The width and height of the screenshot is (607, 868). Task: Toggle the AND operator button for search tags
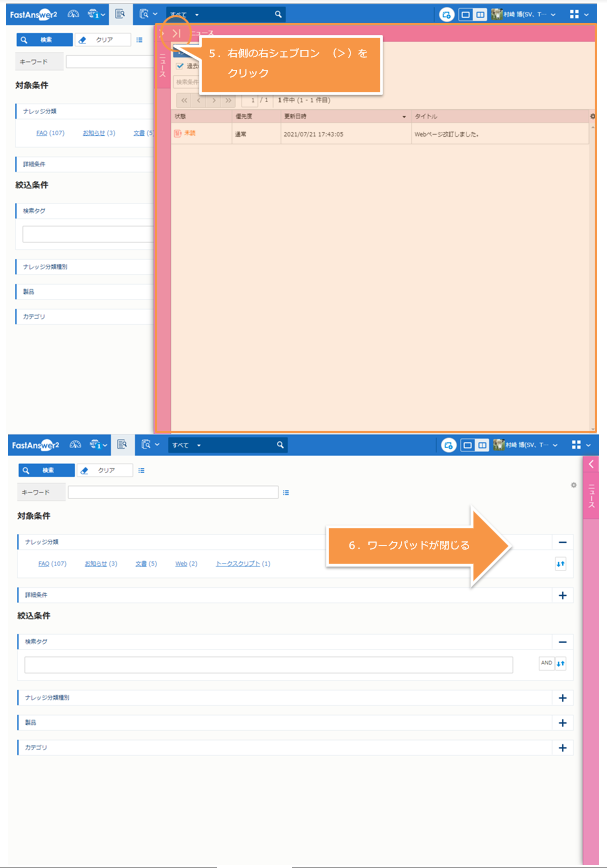(546, 663)
